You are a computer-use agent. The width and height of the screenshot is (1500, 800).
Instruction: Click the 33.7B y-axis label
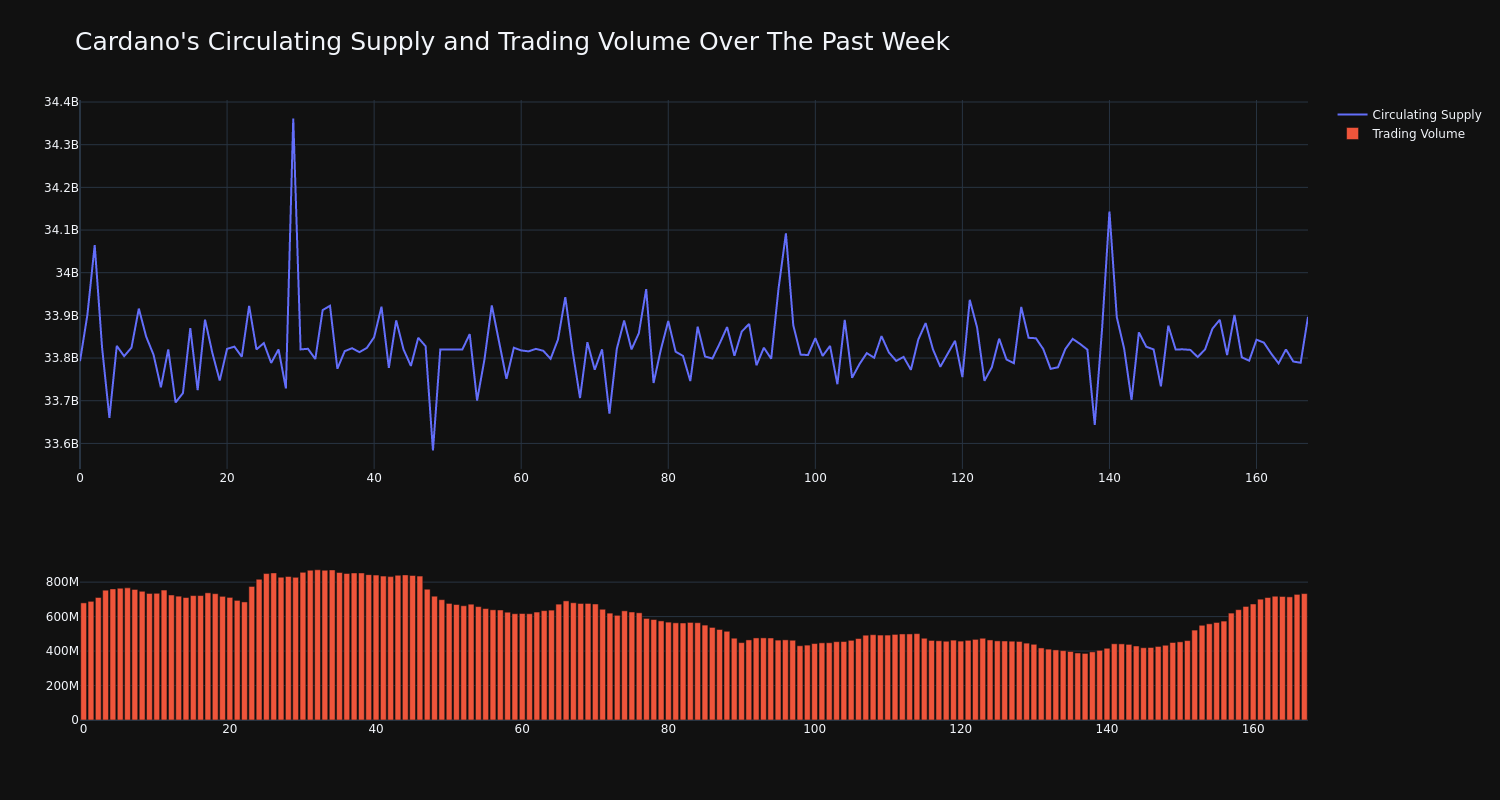tap(61, 401)
